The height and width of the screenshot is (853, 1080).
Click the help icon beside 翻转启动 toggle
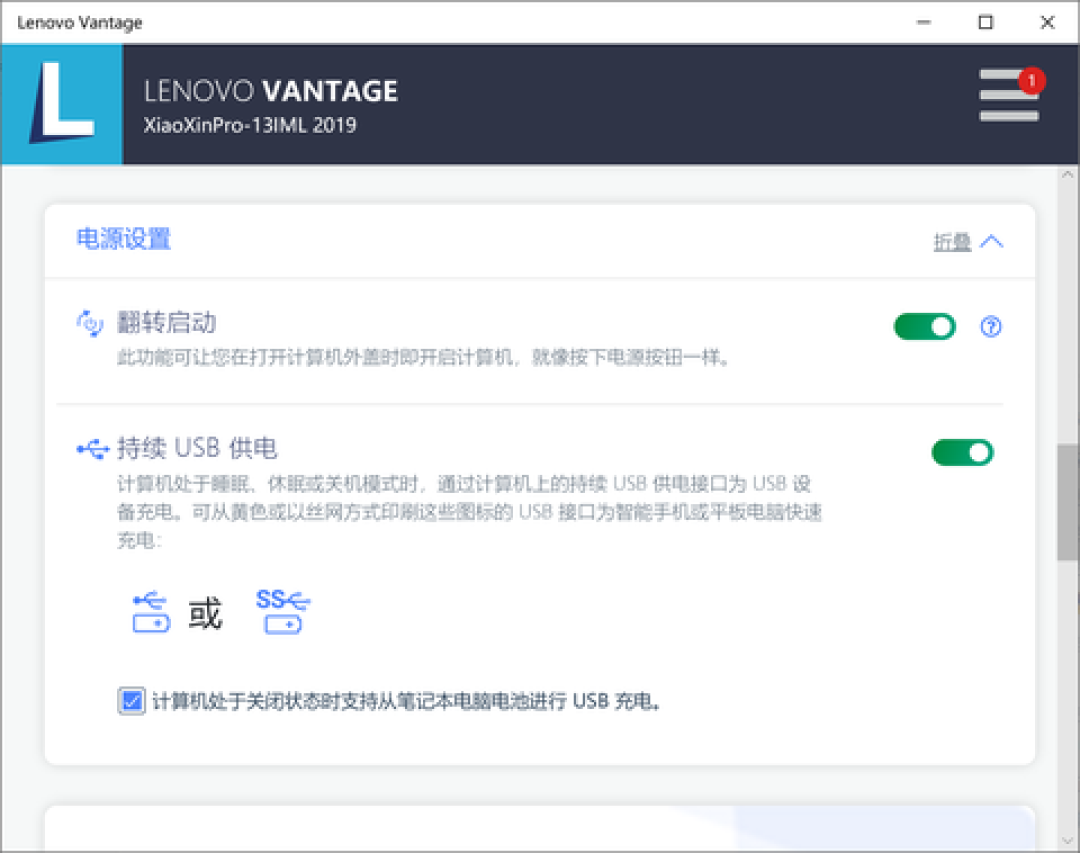click(990, 326)
